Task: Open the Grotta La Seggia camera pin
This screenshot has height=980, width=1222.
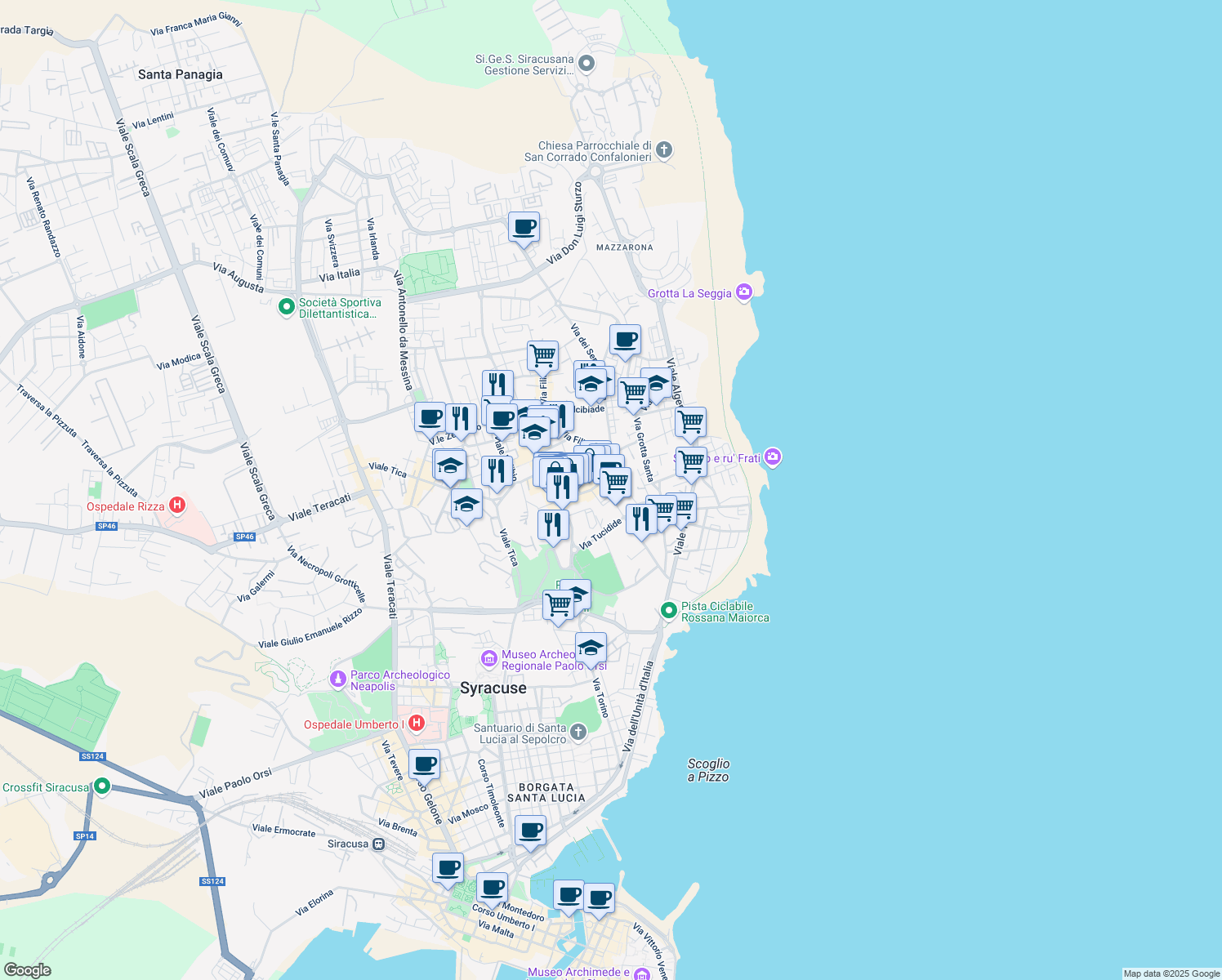Action: [743, 292]
